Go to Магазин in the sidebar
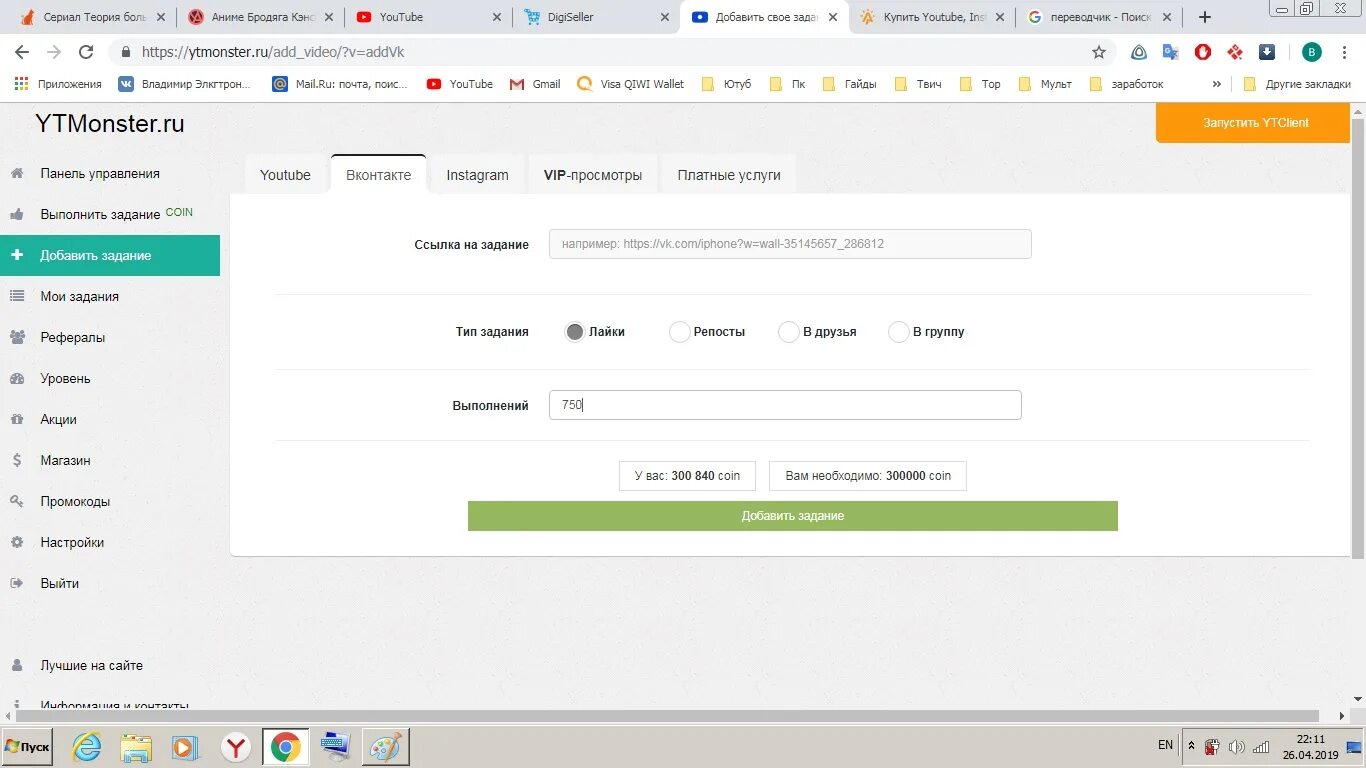 click(66, 460)
